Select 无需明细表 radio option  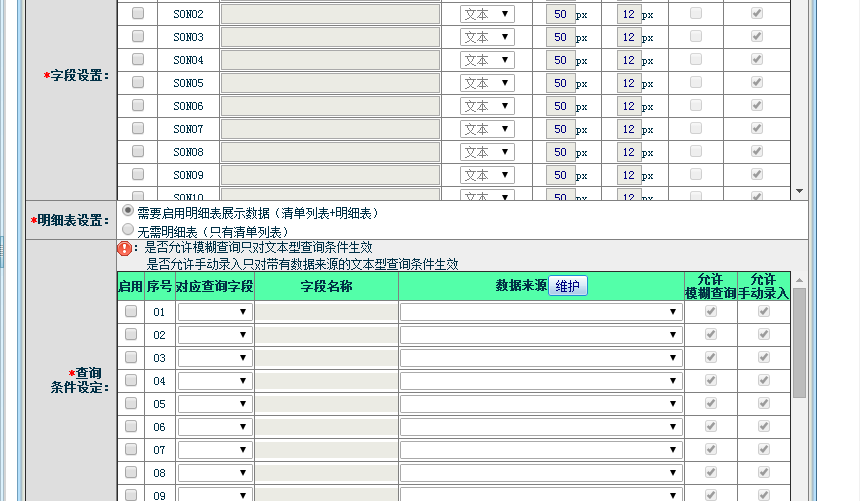[x=128, y=230]
